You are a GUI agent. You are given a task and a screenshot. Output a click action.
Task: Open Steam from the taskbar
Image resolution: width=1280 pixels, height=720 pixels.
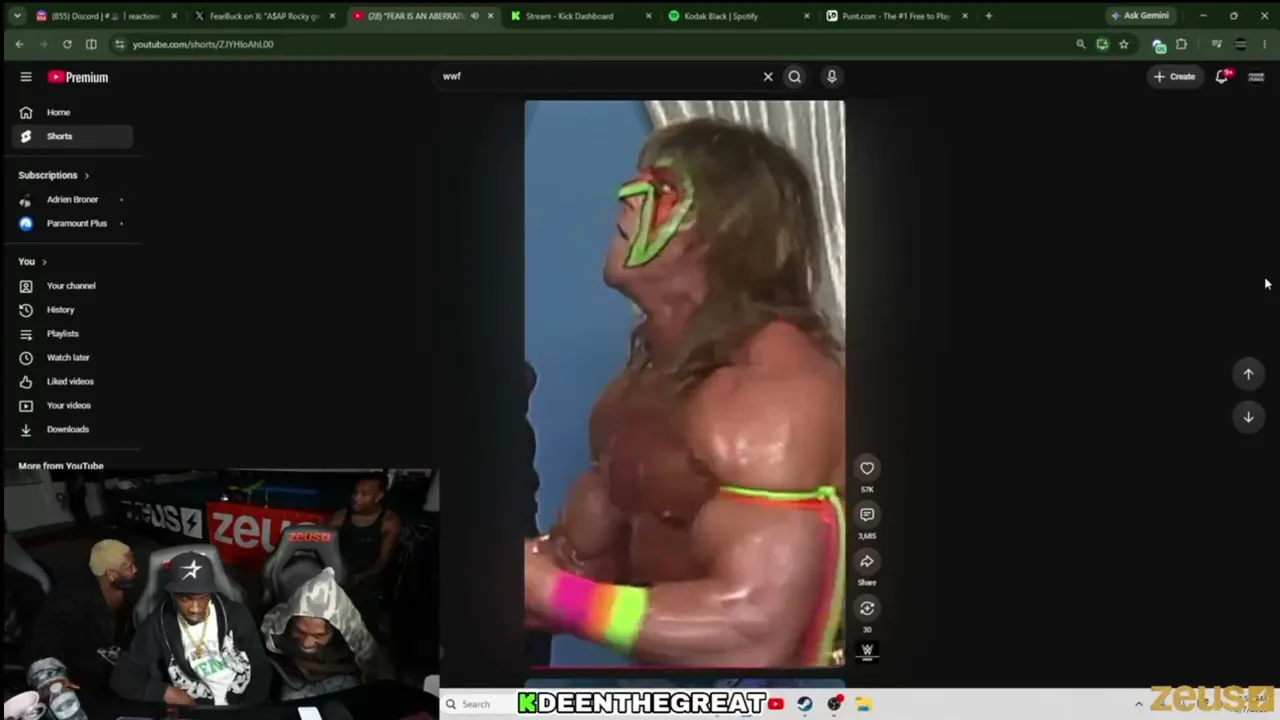tap(805, 704)
